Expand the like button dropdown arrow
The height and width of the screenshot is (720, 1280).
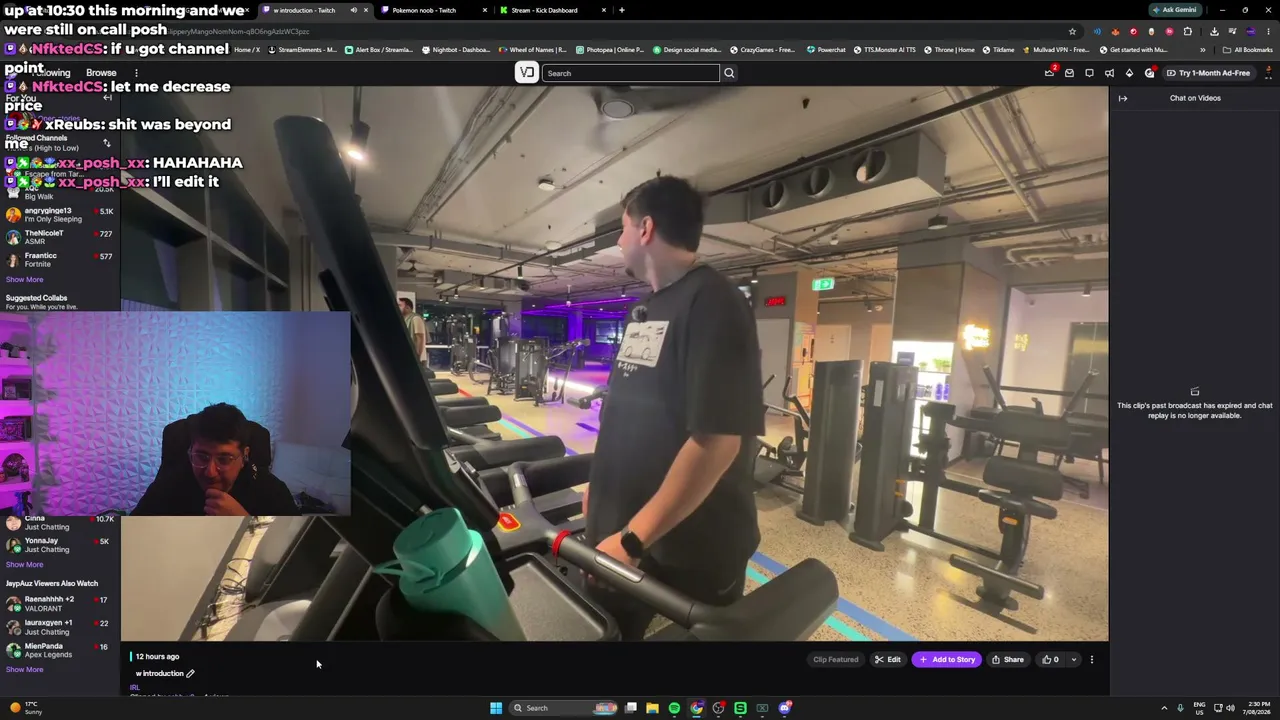pos(1074,660)
